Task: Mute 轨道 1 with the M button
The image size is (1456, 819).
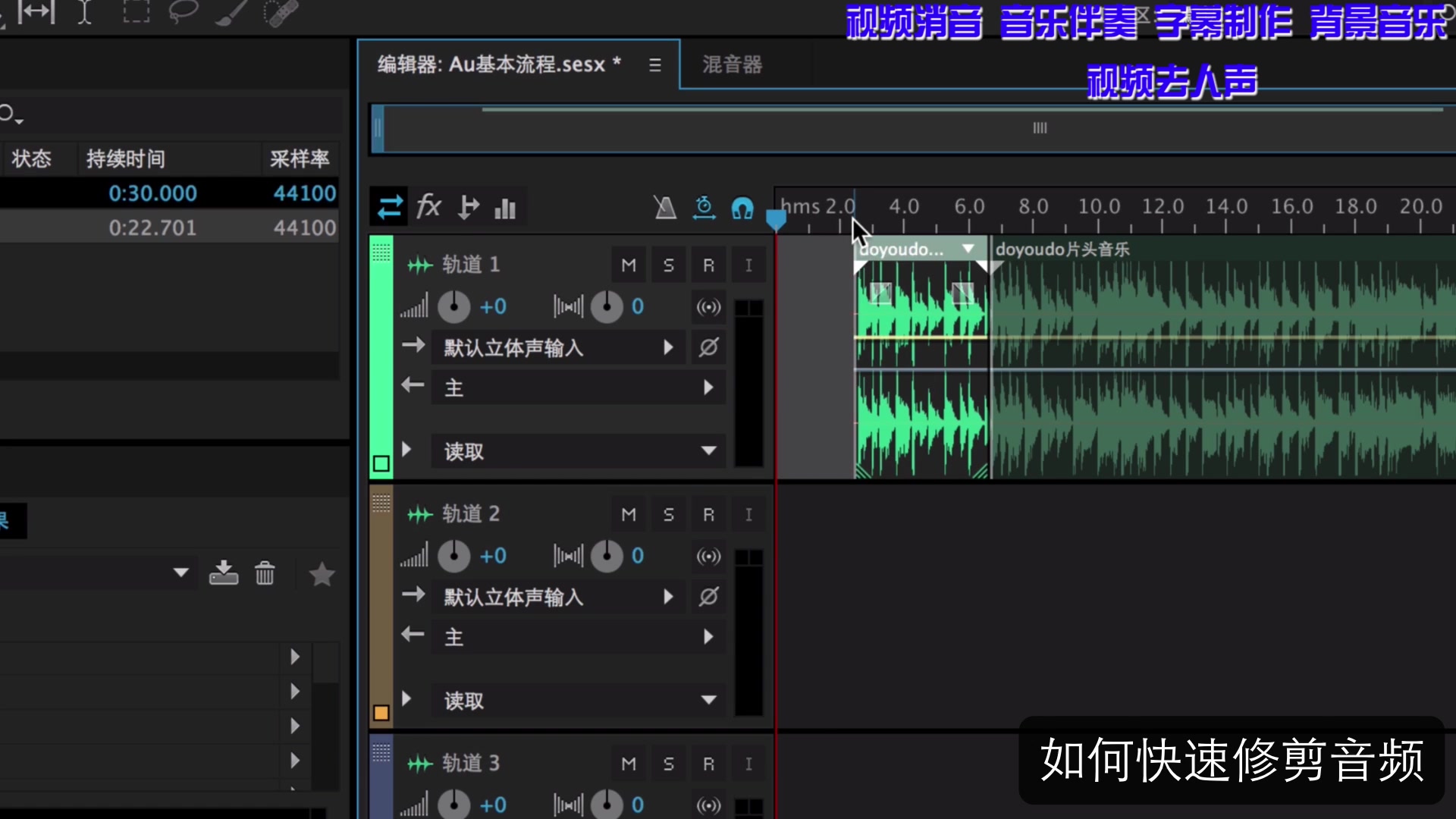Action: (628, 265)
